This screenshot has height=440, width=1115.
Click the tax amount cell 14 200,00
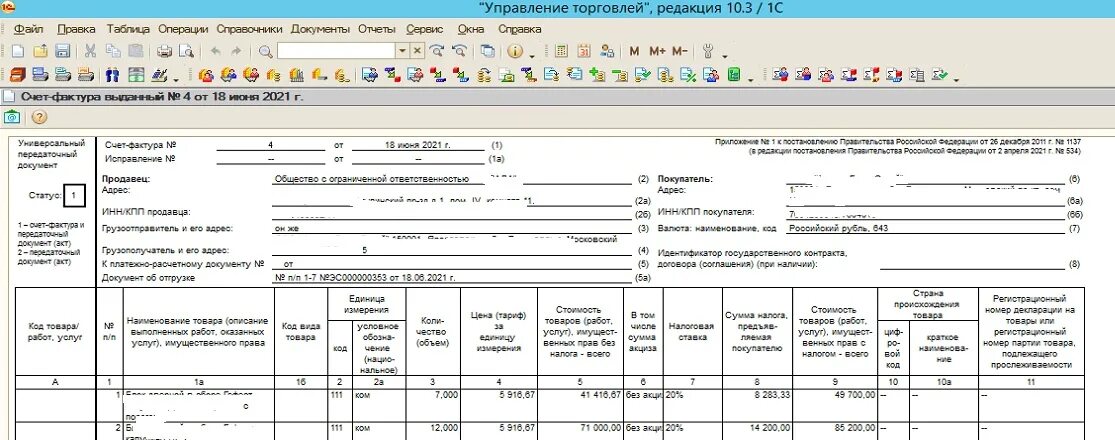tap(757, 431)
